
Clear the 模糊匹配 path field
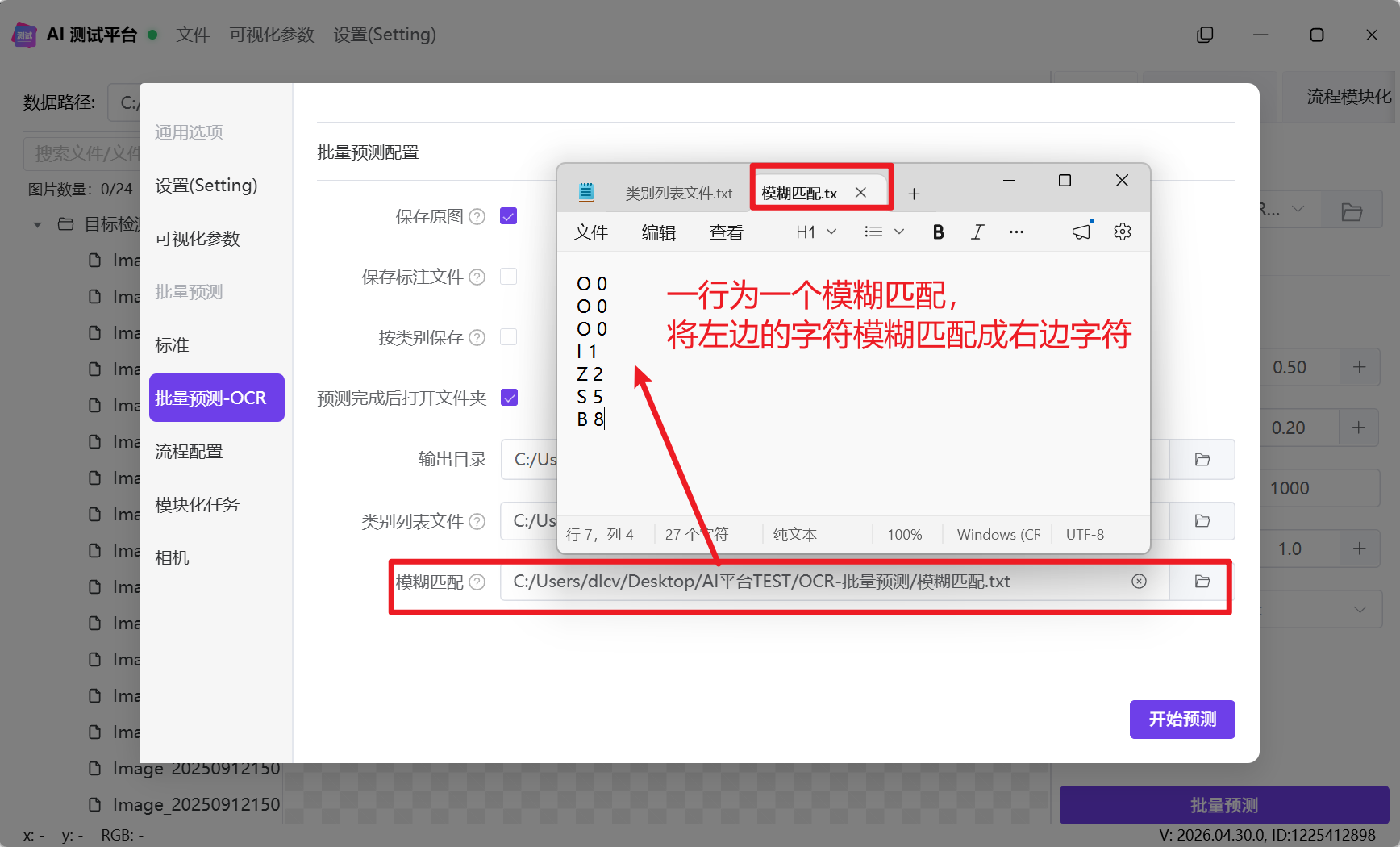pyautogui.click(x=1139, y=582)
